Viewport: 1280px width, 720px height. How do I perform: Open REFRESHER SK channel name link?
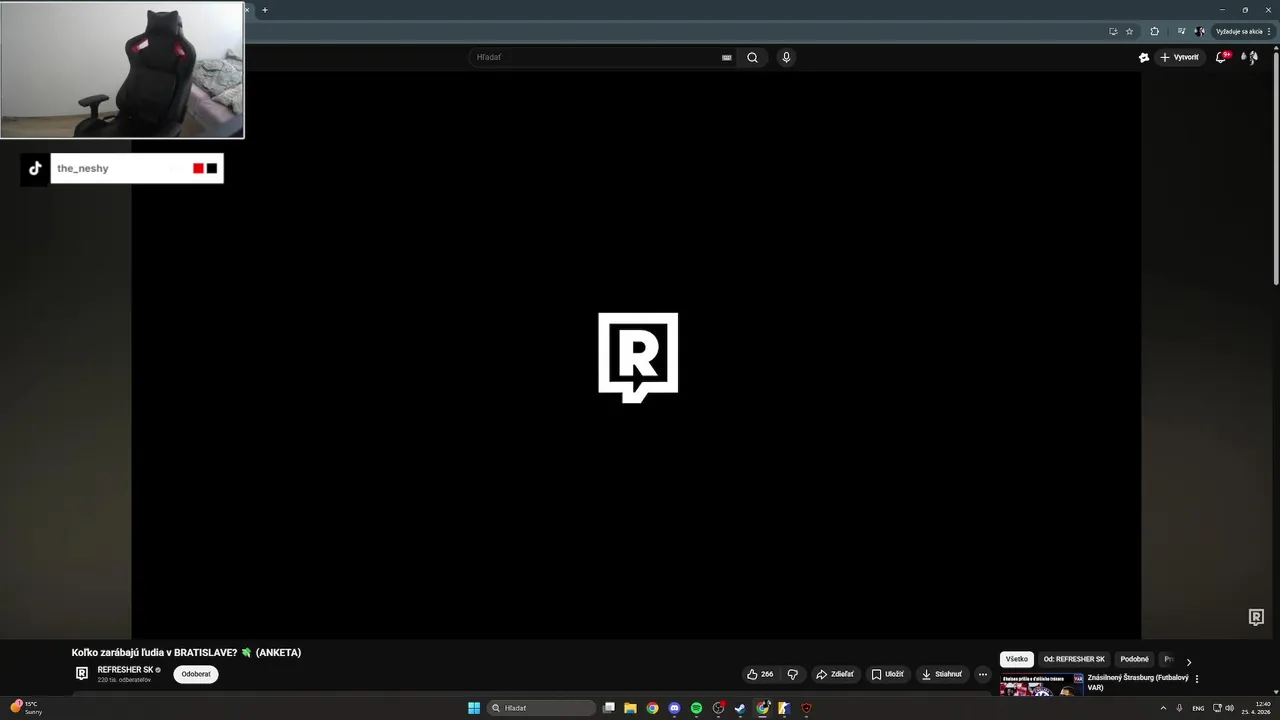pyautogui.click(x=125, y=670)
